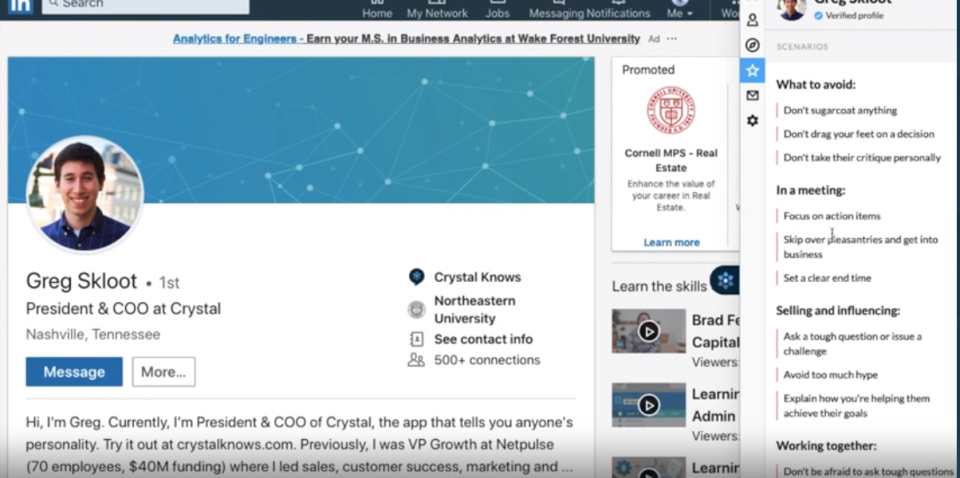Click the compass icon in Crystal sidebar
The image size is (960, 478).
753,45
